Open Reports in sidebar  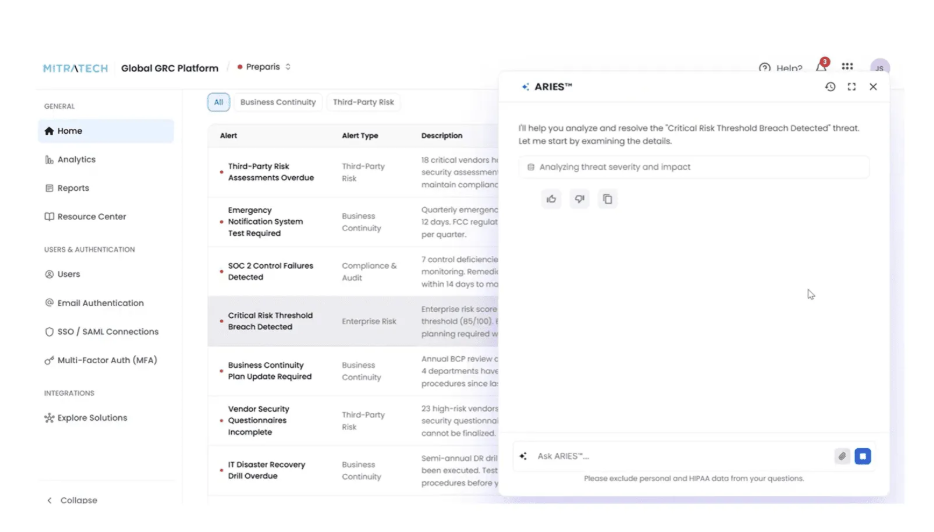click(x=106, y=188)
